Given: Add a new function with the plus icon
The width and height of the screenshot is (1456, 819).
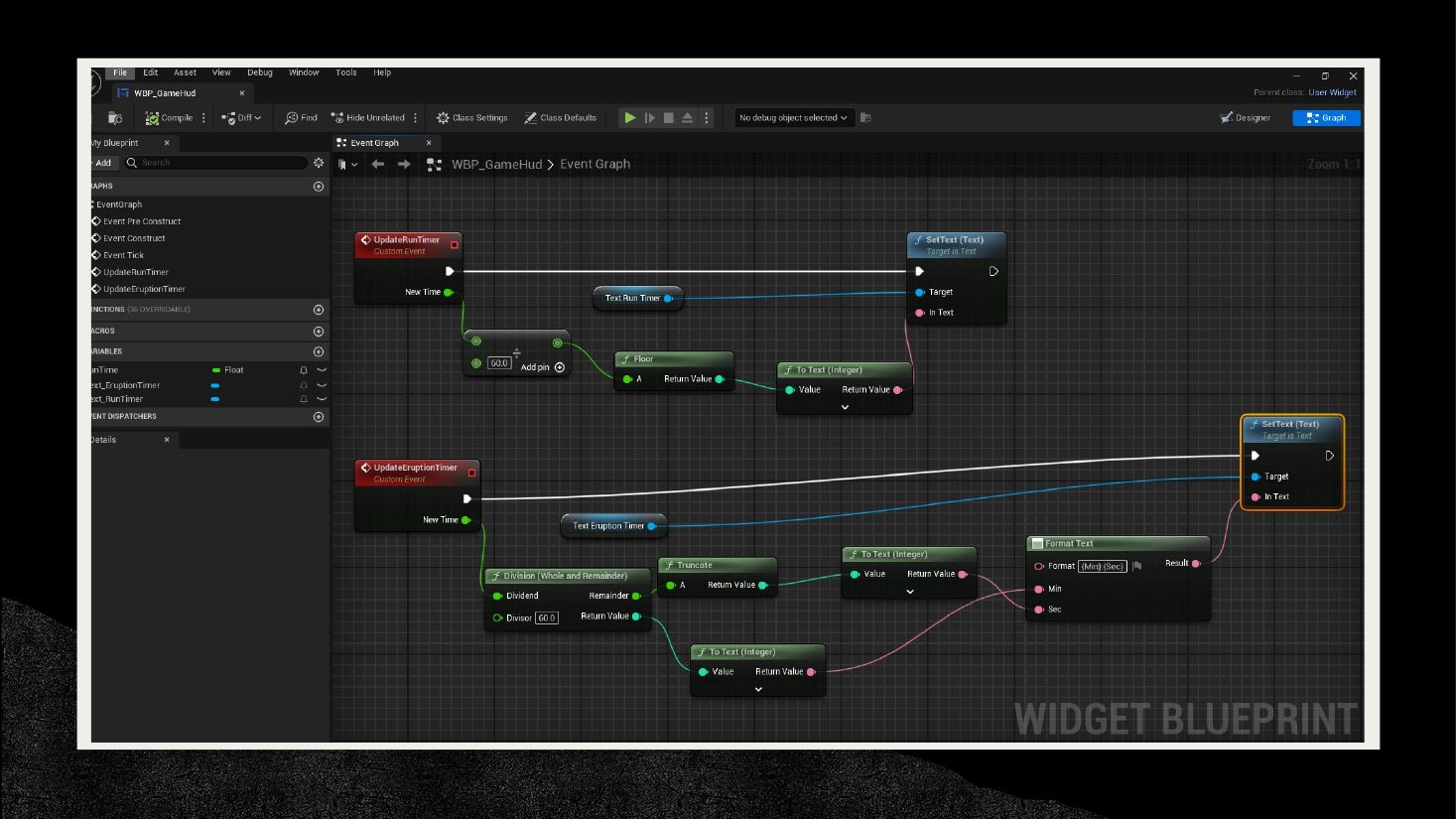Looking at the screenshot, I should tap(319, 310).
